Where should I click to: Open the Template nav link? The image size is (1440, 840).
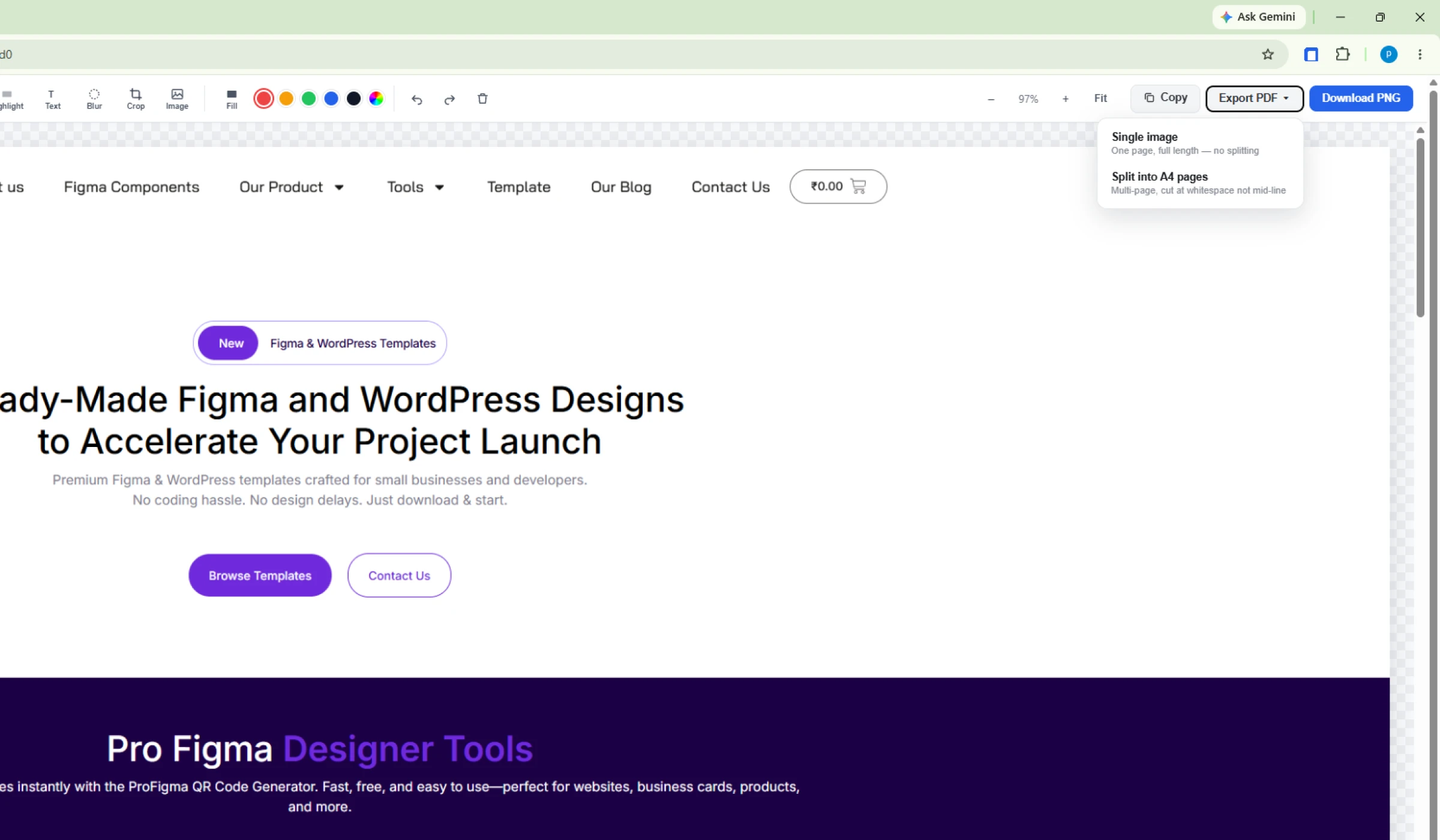pos(518,187)
